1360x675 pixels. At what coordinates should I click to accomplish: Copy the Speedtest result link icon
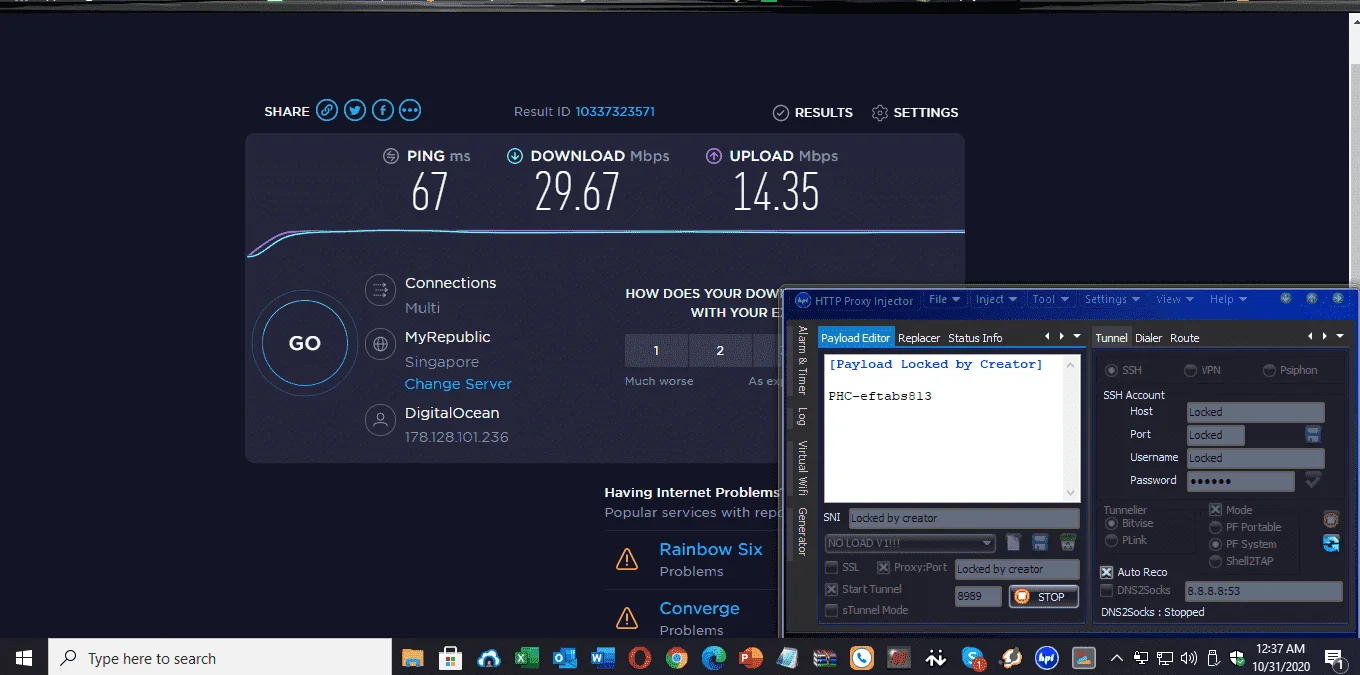pyautogui.click(x=327, y=111)
